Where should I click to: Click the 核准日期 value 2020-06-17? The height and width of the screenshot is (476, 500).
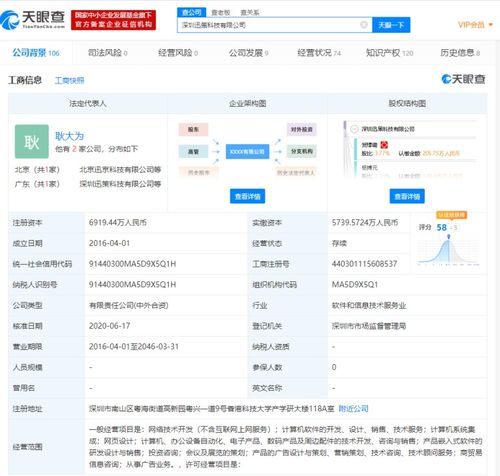point(109,326)
